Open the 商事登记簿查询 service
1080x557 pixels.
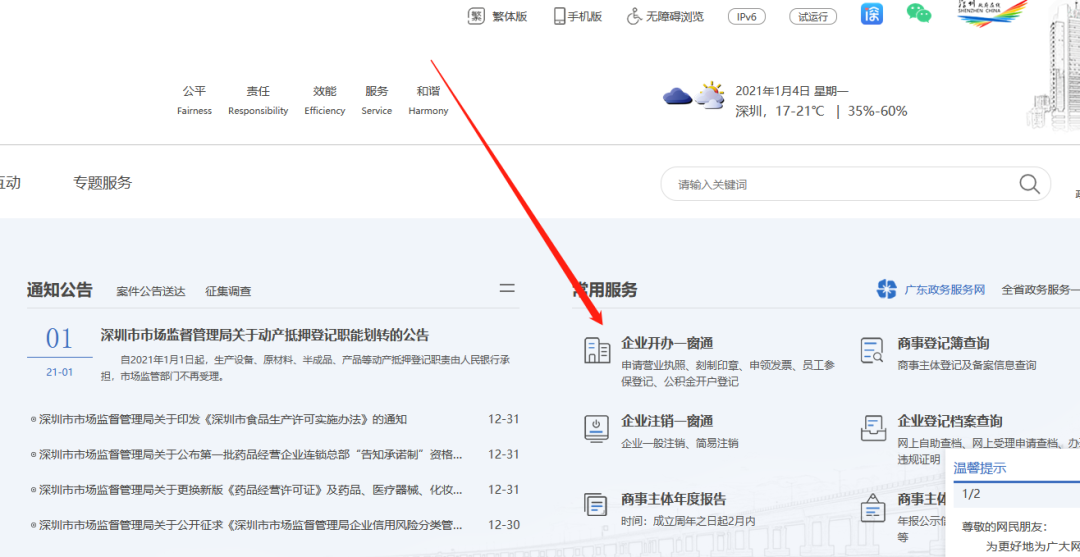point(944,343)
